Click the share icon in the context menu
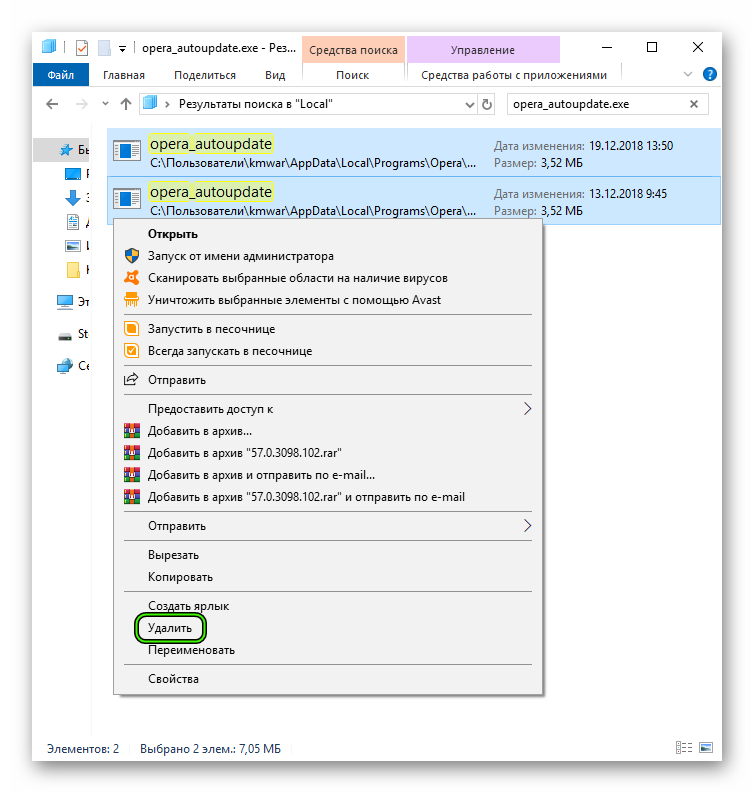Image resolution: width=754 pixels, height=793 pixels. point(131,379)
